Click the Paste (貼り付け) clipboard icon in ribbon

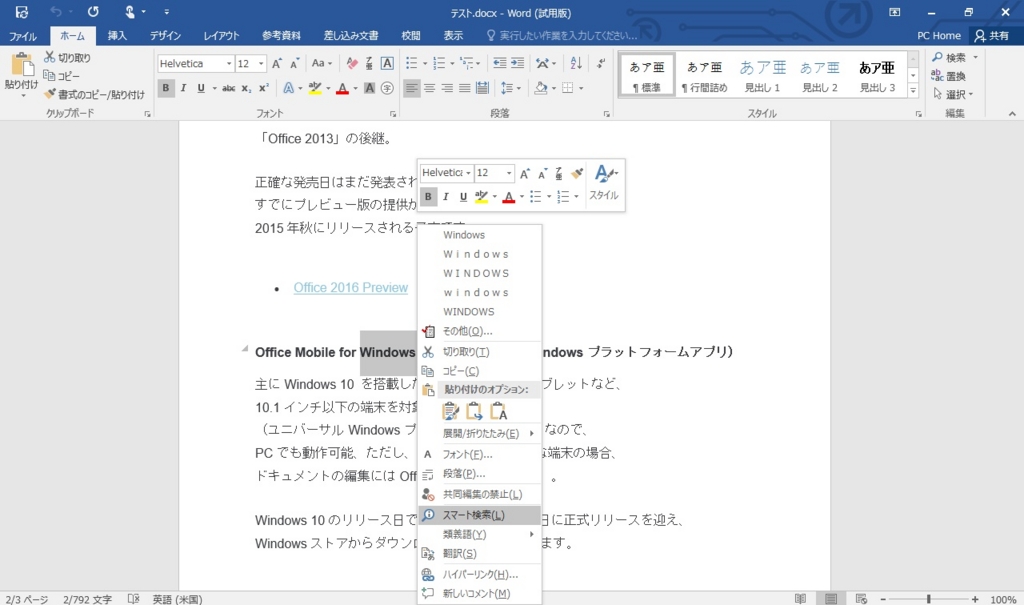[22, 65]
